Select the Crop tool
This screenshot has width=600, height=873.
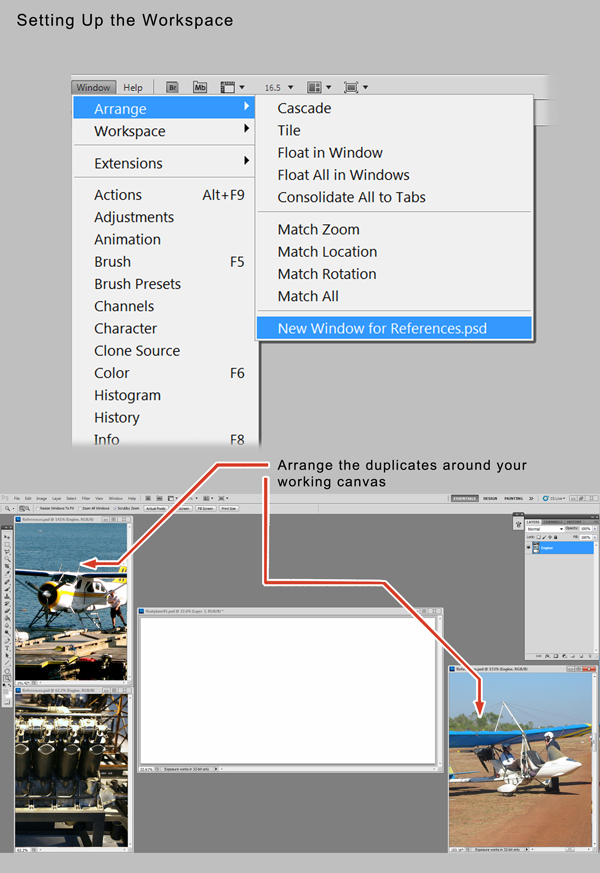[x=7, y=566]
